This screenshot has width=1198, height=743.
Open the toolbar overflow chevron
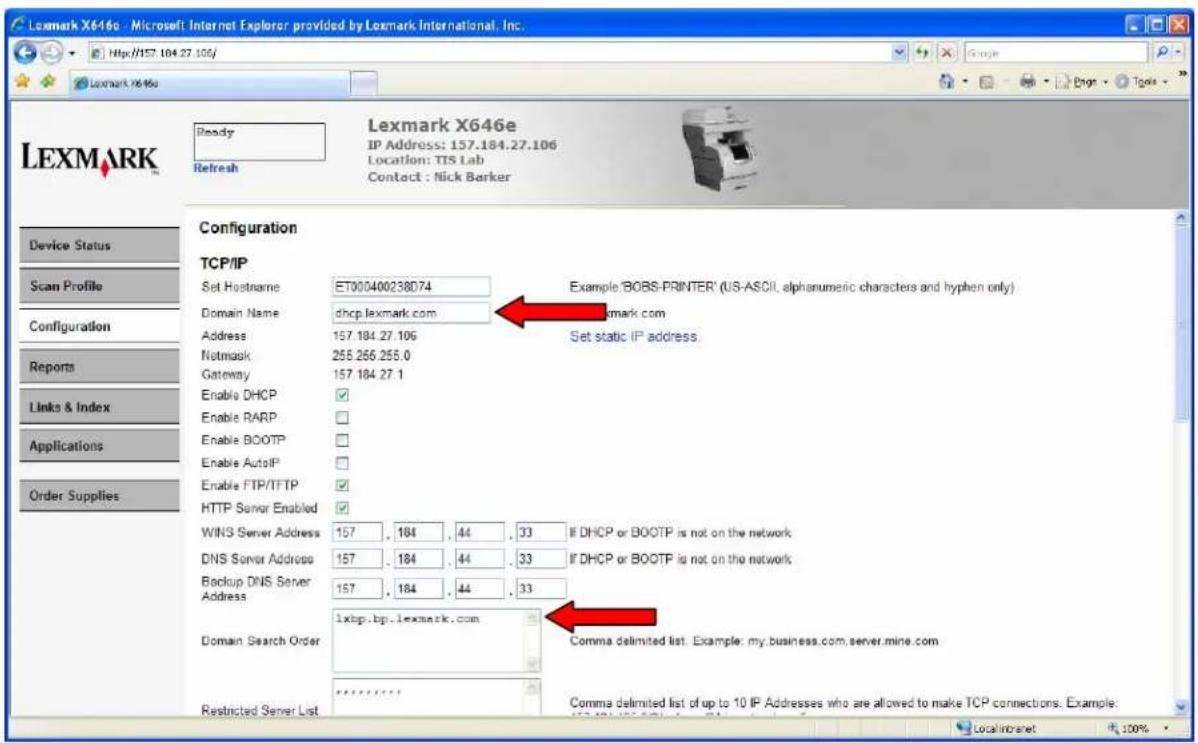click(1183, 75)
